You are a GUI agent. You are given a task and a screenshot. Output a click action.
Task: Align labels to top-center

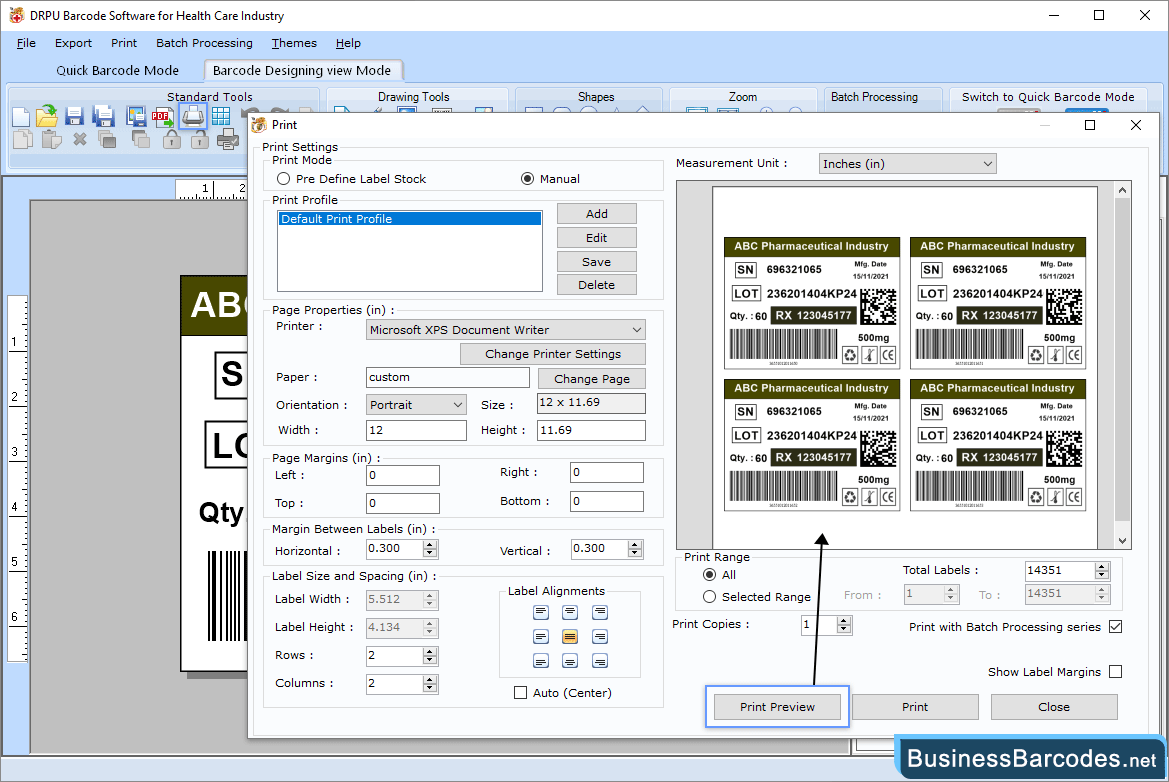570,613
